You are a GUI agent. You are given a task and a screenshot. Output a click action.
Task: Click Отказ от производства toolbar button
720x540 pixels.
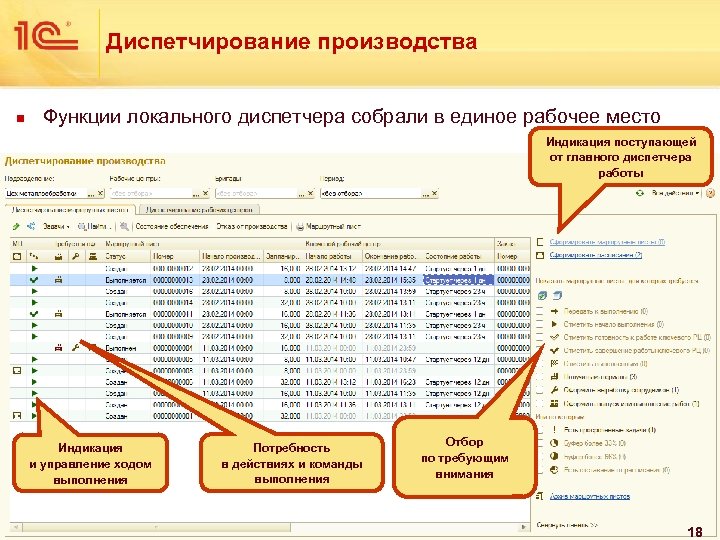click(252, 226)
